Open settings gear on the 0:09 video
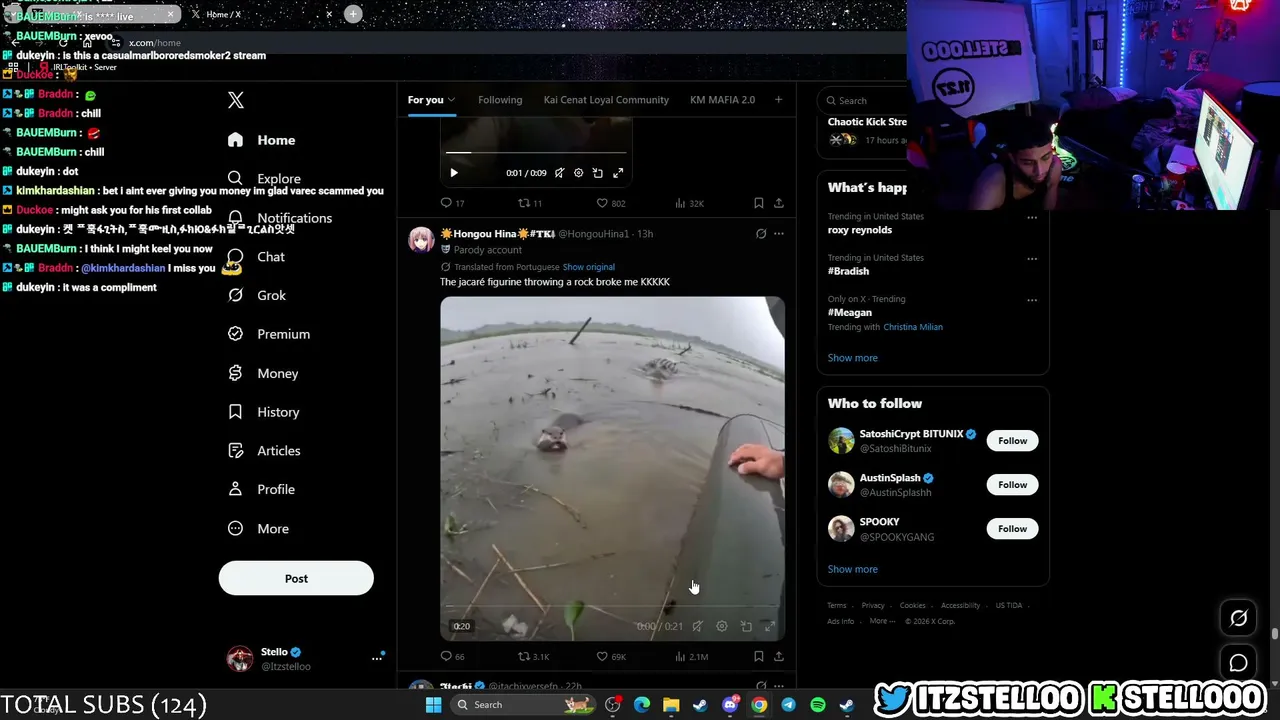 click(578, 173)
